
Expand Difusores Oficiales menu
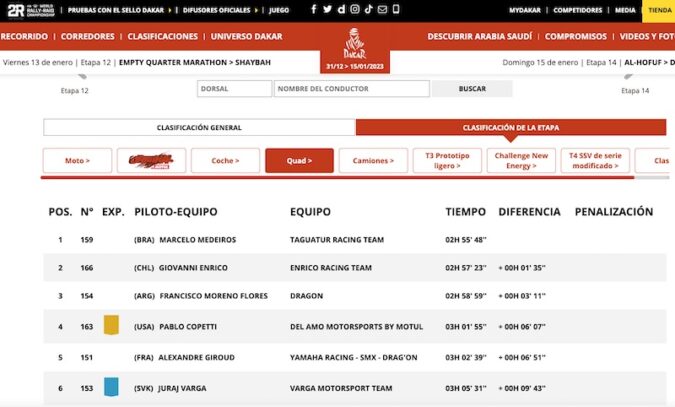[220, 10]
